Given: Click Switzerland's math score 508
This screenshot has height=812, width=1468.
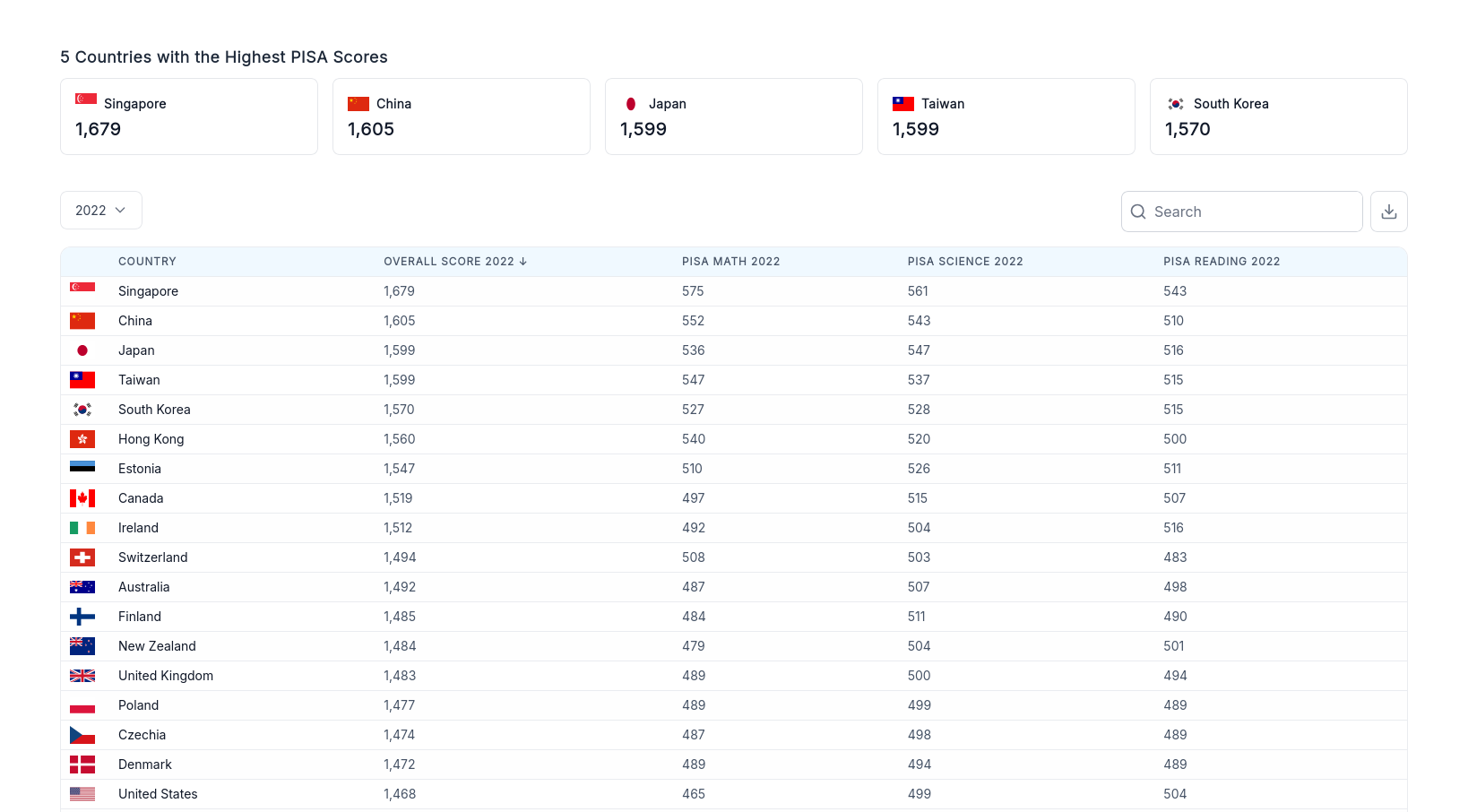Looking at the screenshot, I should tap(694, 557).
